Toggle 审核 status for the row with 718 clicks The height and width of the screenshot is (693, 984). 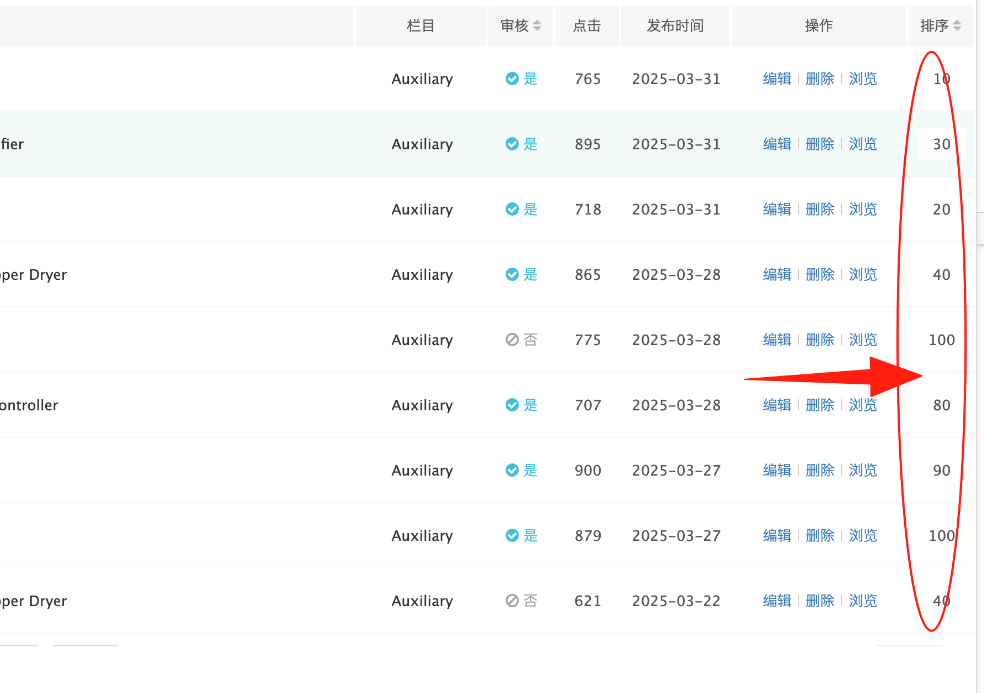click(x=521, y=209)
